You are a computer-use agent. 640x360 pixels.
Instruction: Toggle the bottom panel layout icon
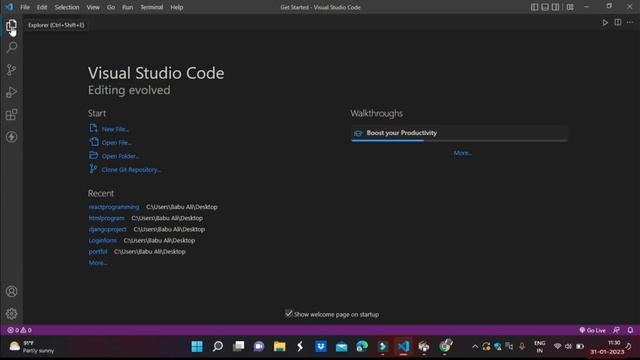tap(545, 7)
